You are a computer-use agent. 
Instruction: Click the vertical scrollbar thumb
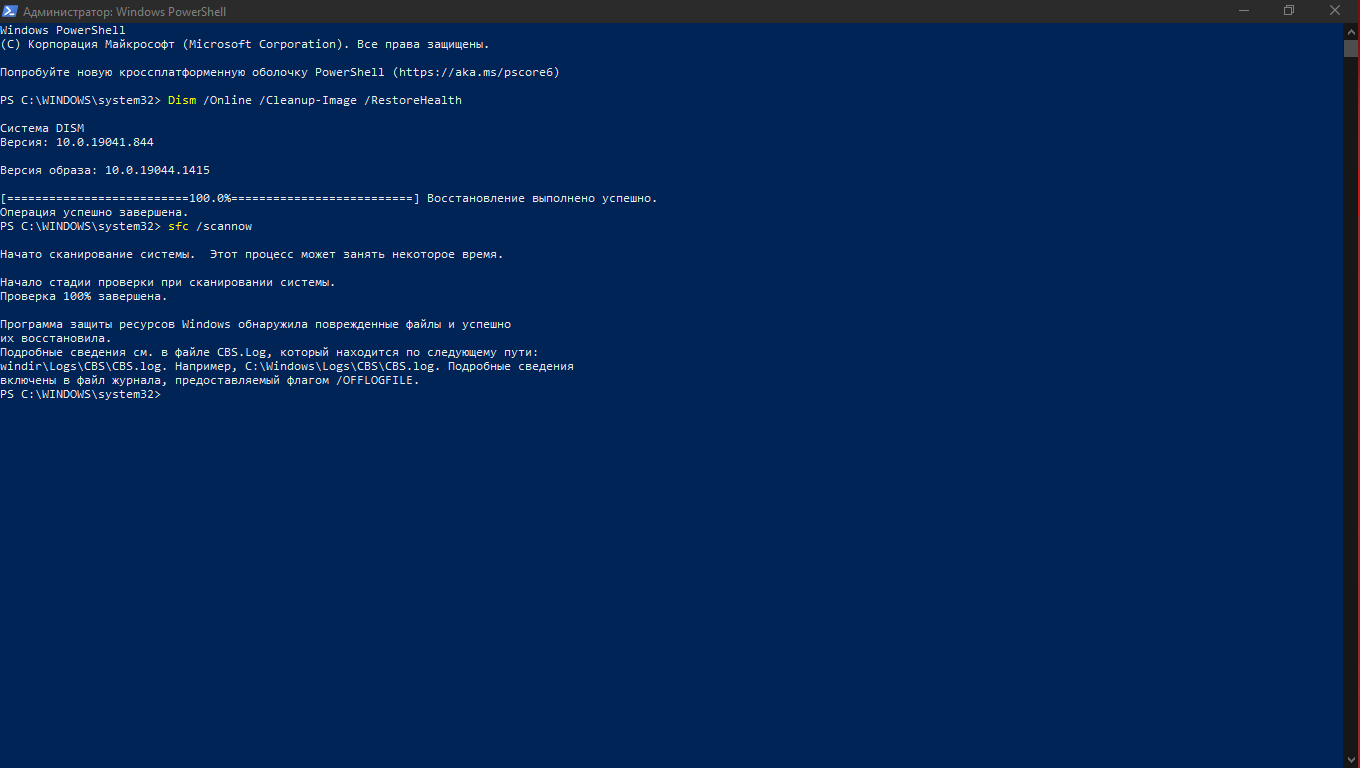point(1351,48)
